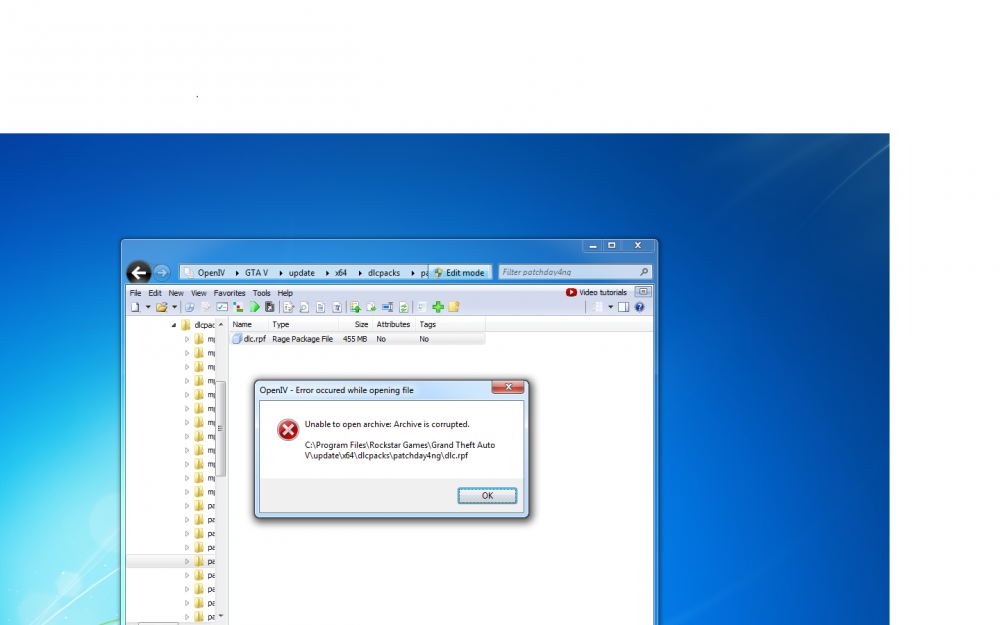
Task: Toggle the preview pane icon
Action: pyautogui.click(x=623, y=307)
